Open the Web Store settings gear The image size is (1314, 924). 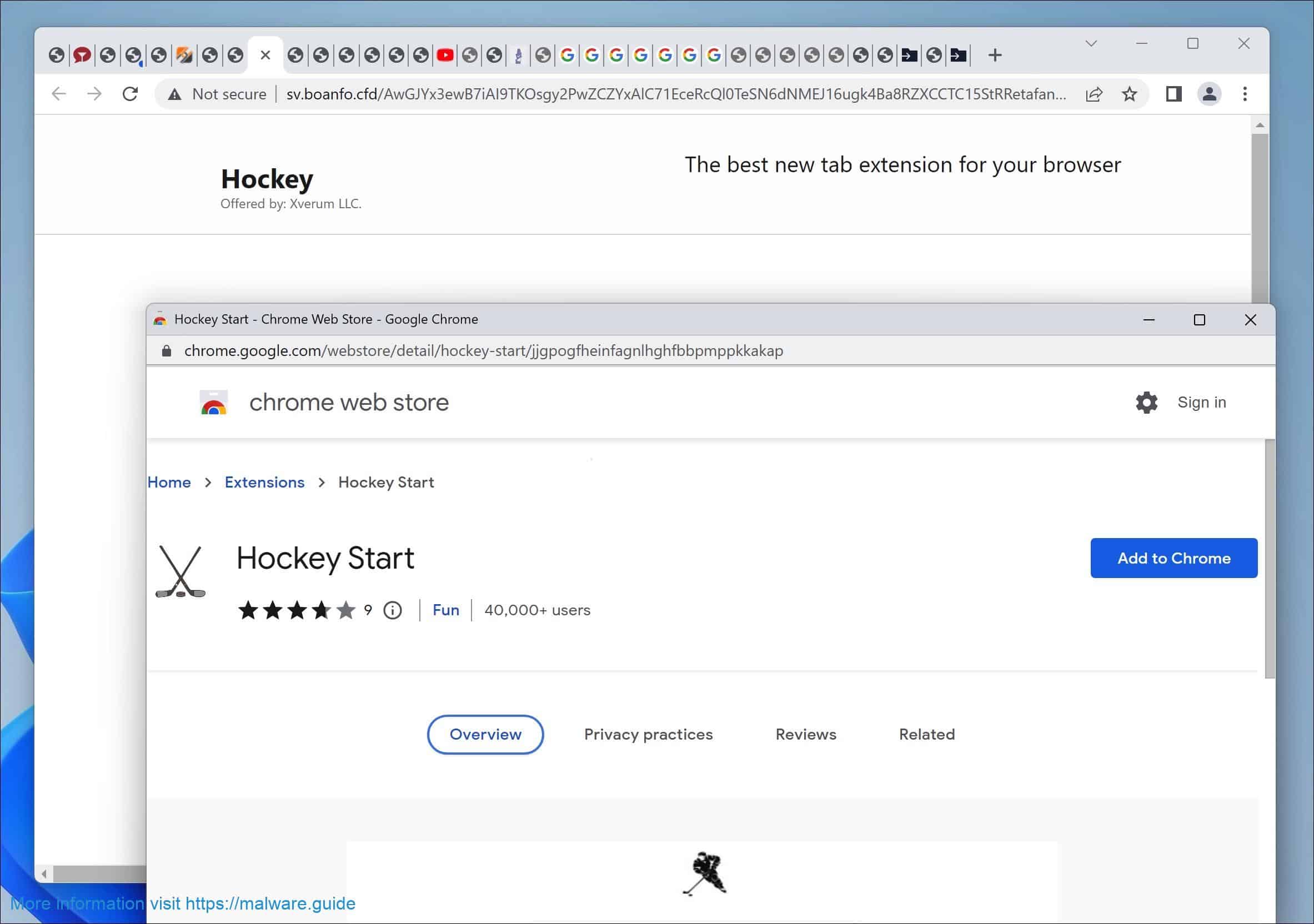[x=1146, y=402]
